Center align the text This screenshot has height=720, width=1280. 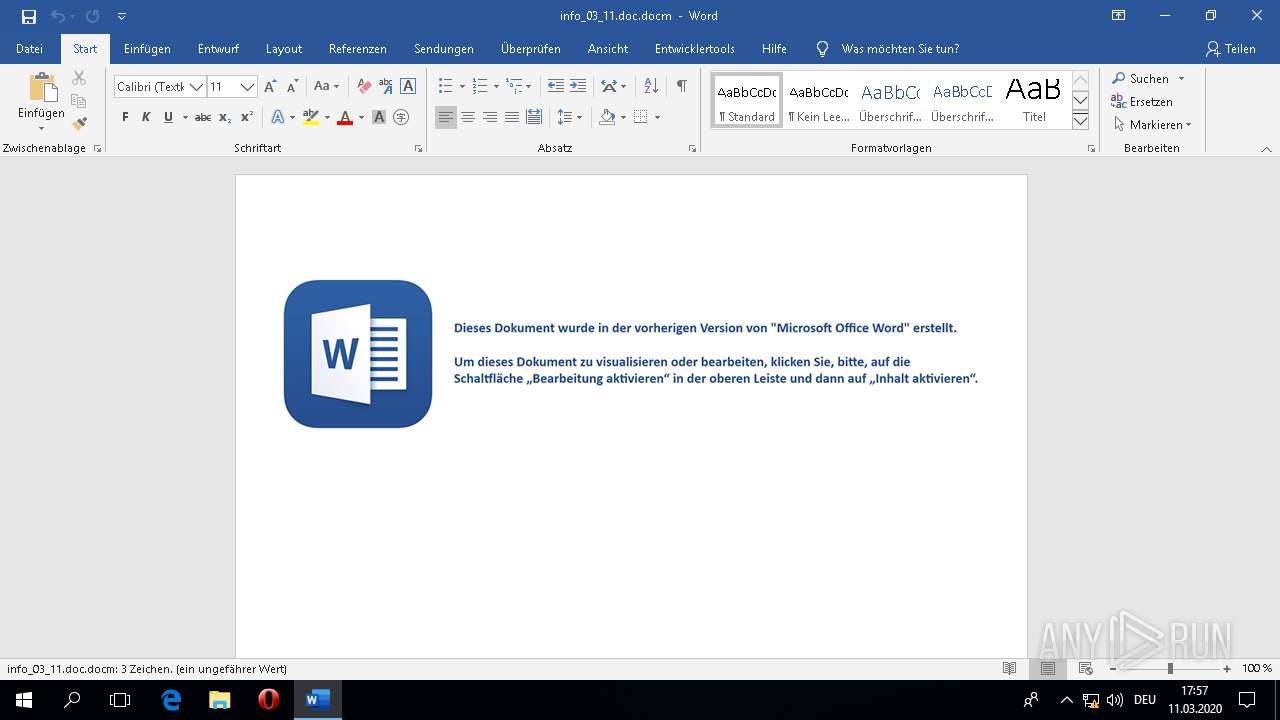click(x=468, y=117)
